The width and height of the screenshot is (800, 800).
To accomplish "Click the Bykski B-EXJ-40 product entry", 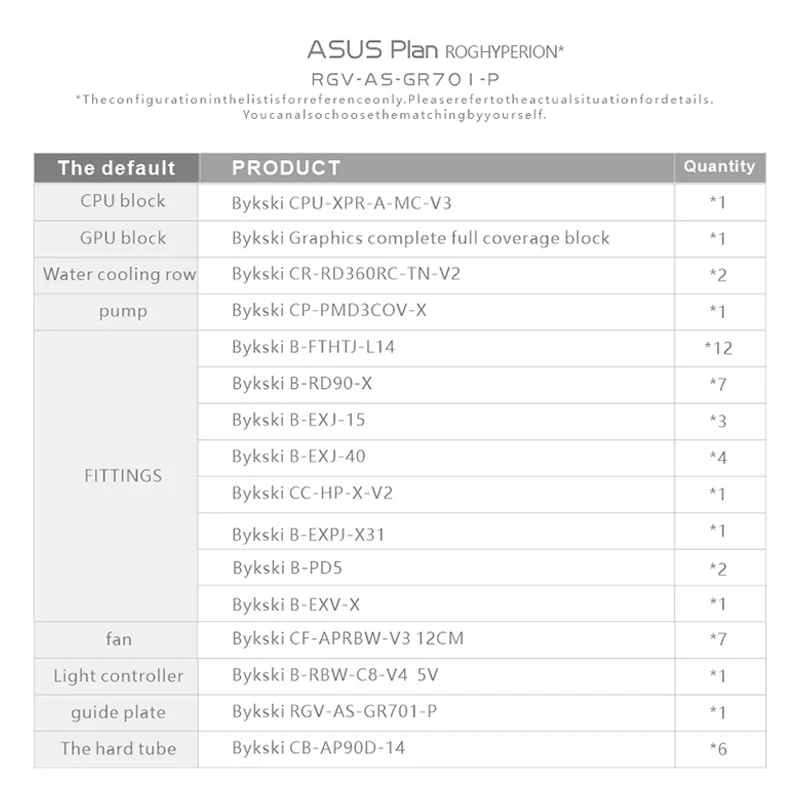I will coord(299,456).
